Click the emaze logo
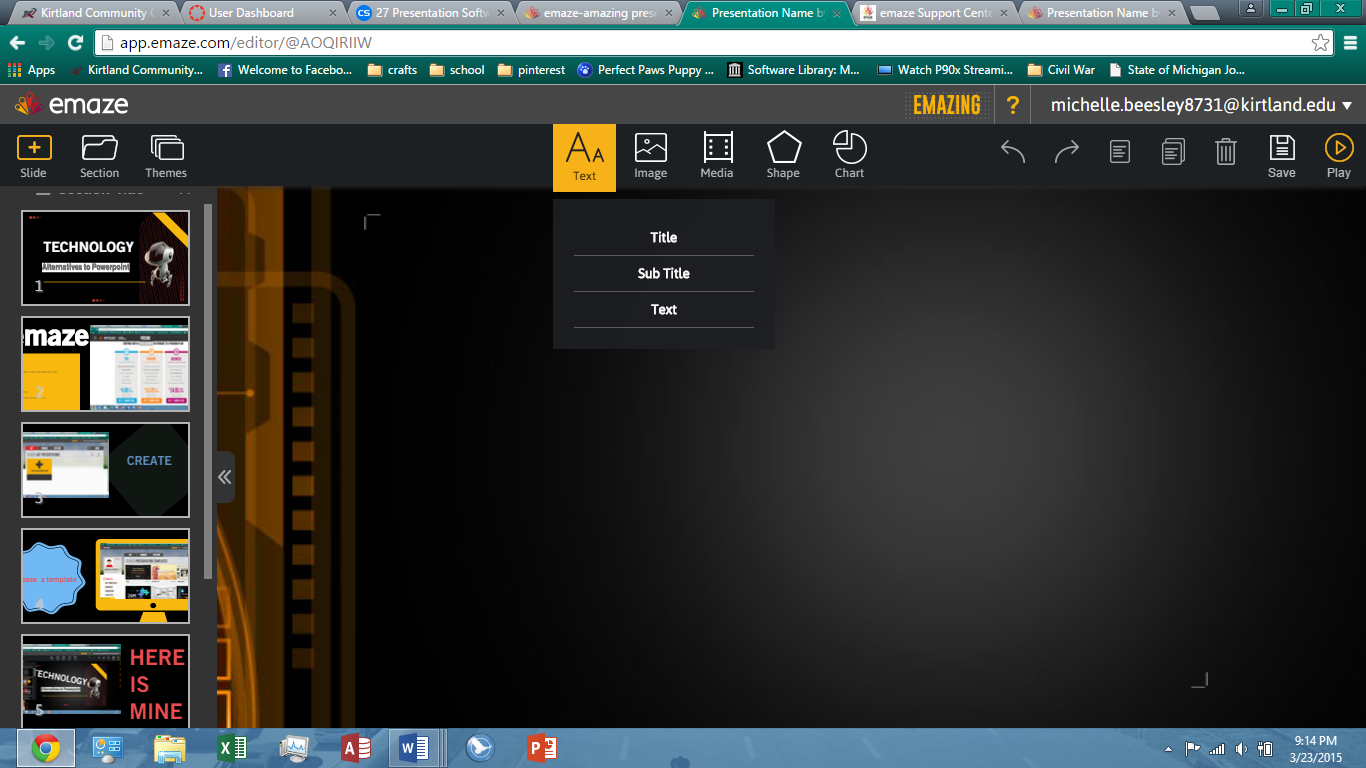The height and width of the screenshot is (768, 1366). pyautogui.click(x=72, y=104)
